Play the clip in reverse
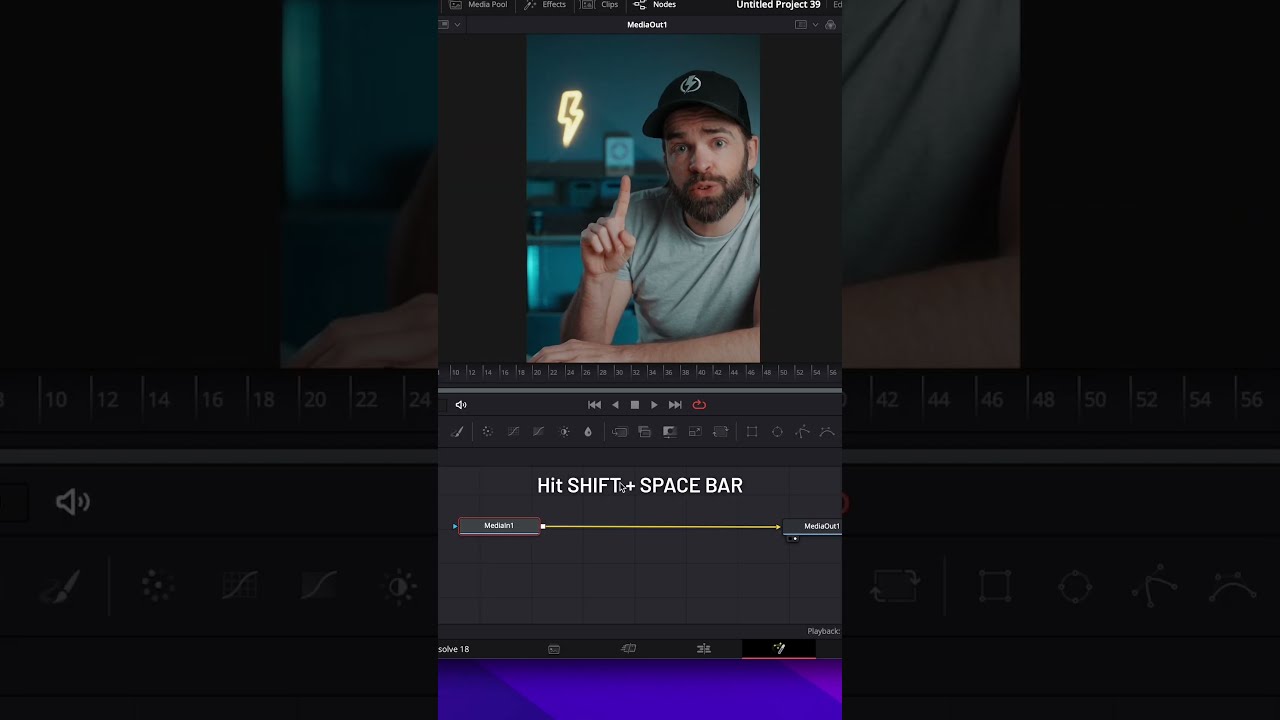 615,405
